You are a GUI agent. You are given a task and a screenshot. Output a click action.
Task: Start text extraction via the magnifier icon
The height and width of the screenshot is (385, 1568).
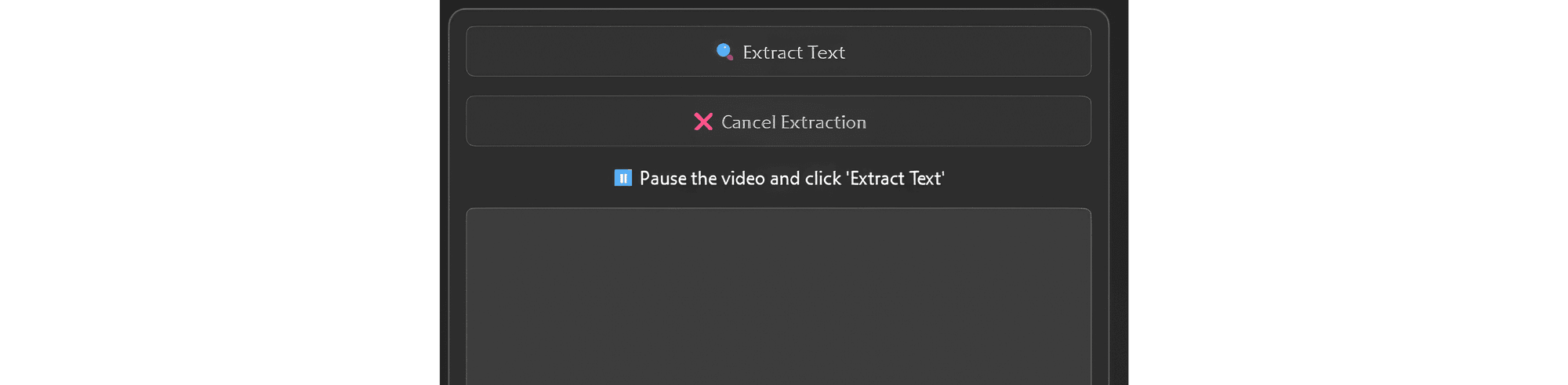(724, 52)
